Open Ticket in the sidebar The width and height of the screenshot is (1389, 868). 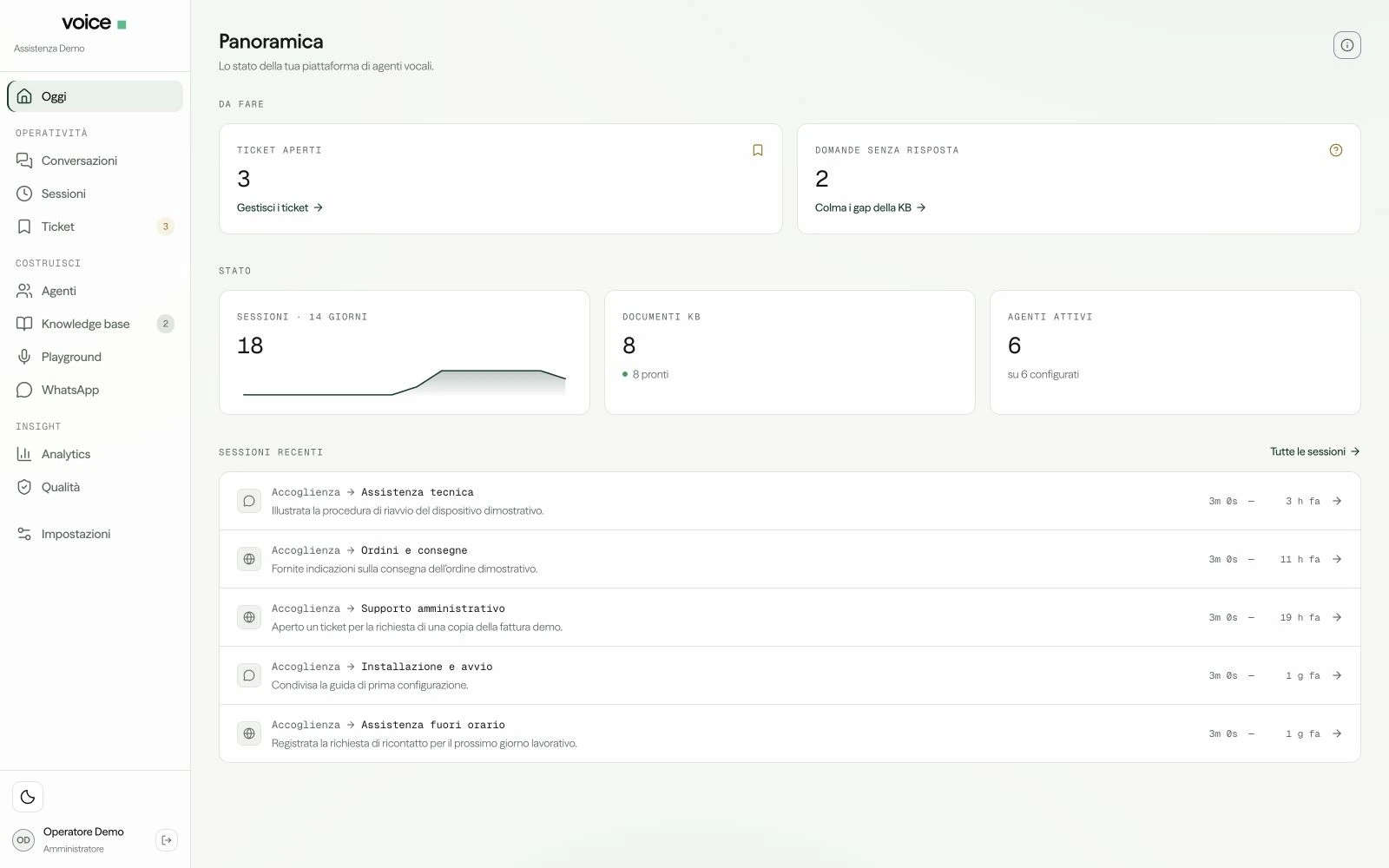[x=95, y=227]
